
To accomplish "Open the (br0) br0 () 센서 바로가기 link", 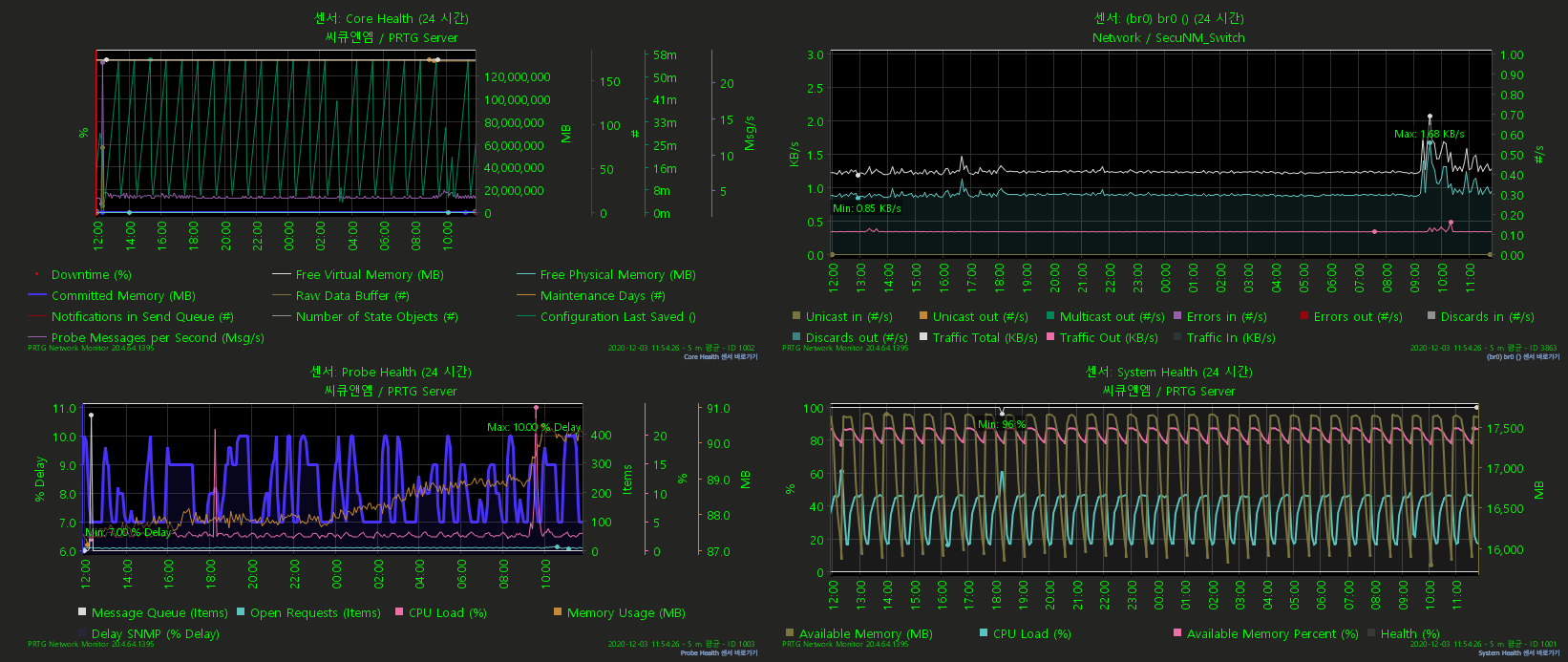I will click(x=1523, y=356).
